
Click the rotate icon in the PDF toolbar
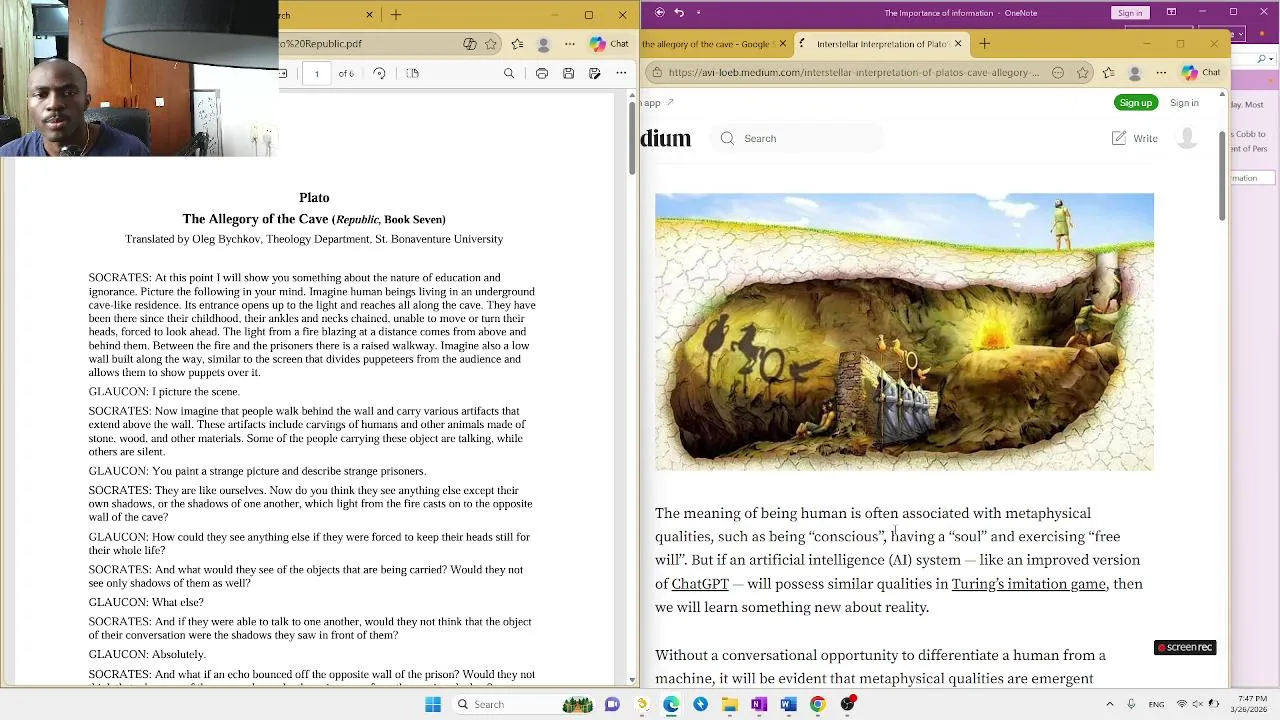tap(379, 73)
